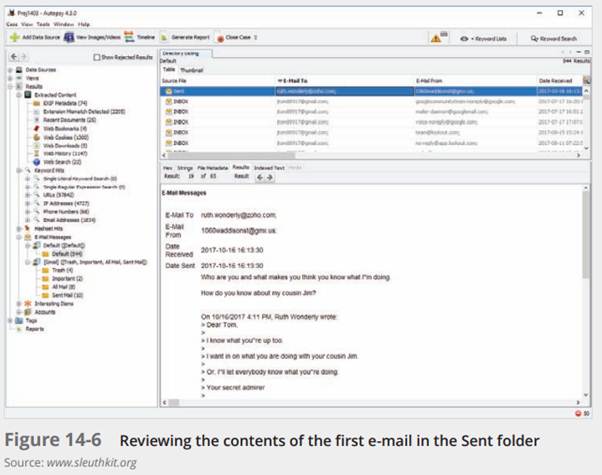
Task: Click the Add Data Source plus icon
Action: (x=15, y=37)
